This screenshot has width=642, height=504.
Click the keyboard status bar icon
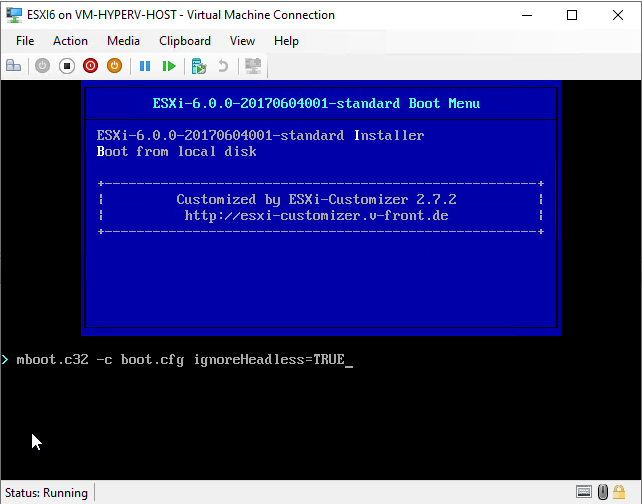coord(584,491)
